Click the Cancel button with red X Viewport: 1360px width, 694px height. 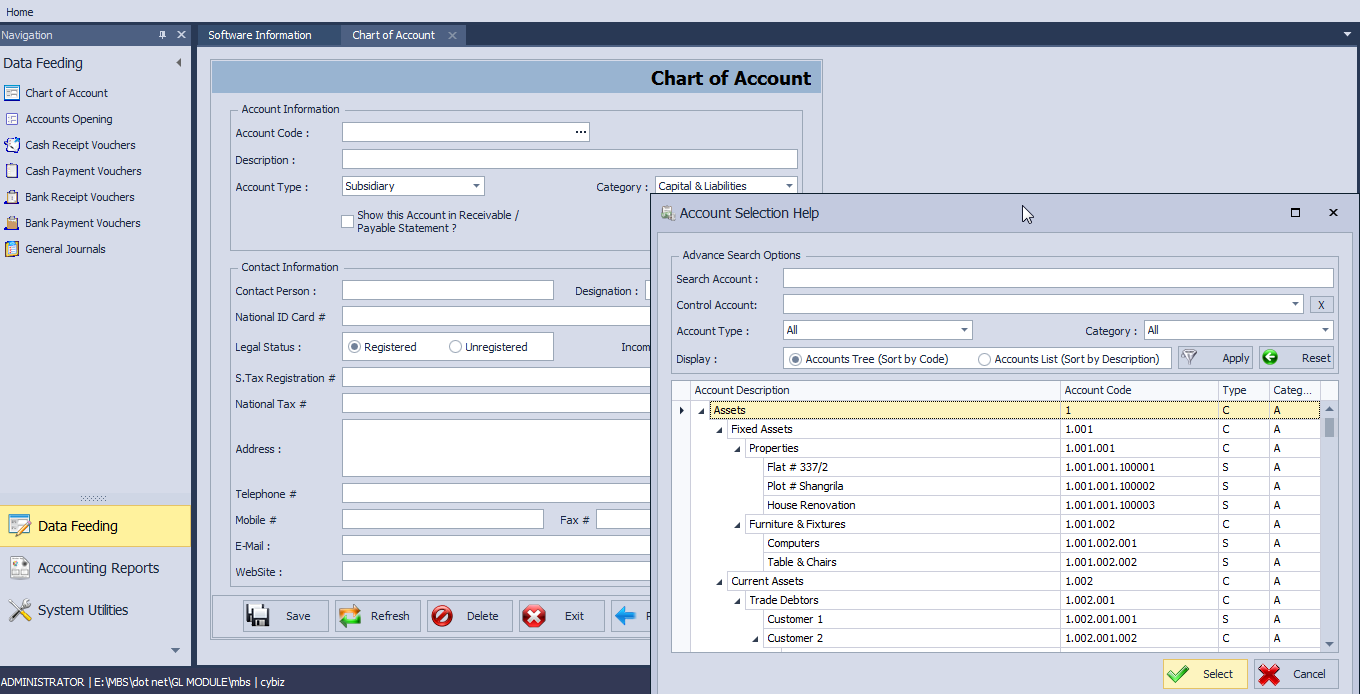[1296, 674]
